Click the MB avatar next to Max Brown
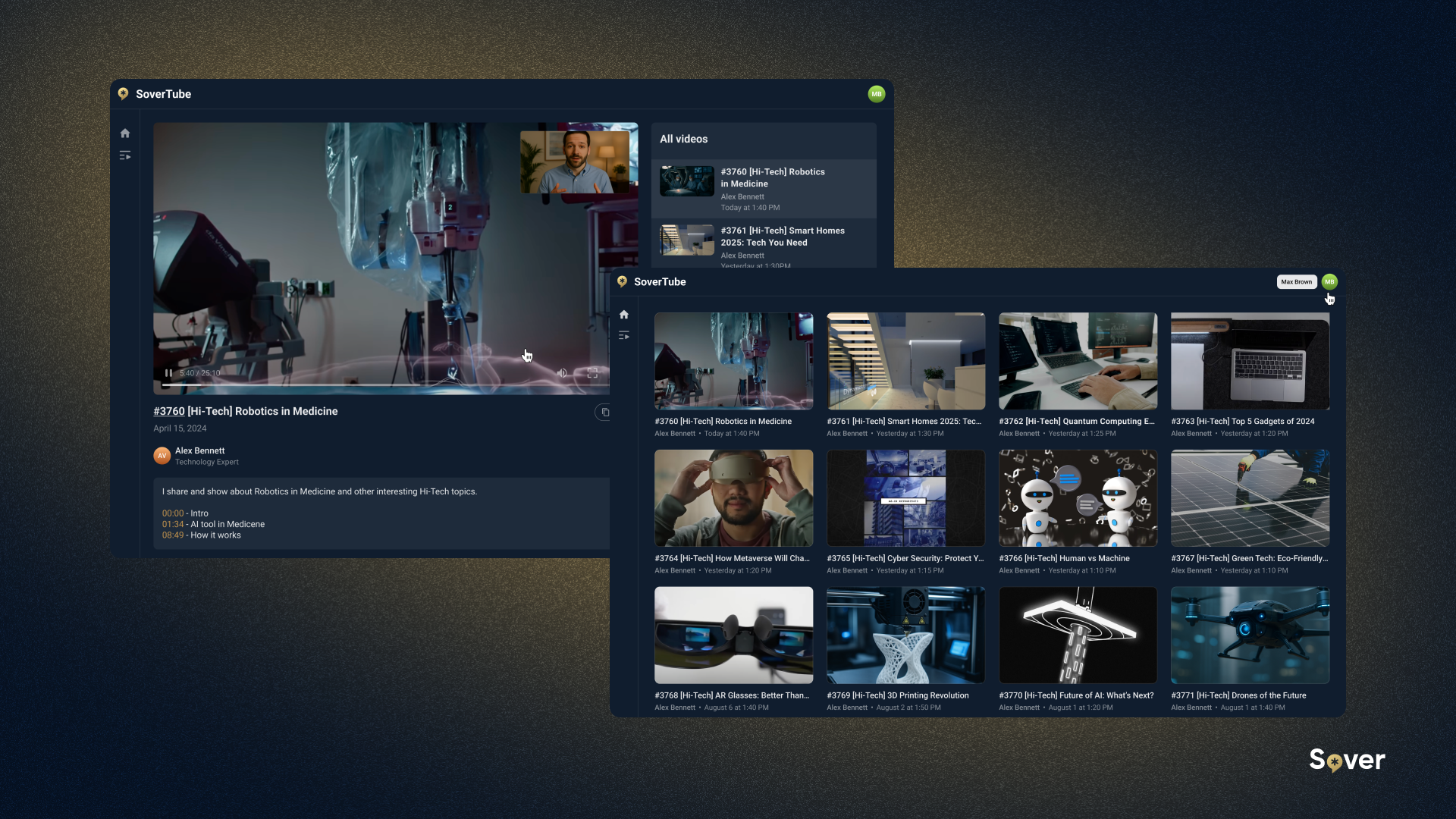 [x=1329, y=282]
